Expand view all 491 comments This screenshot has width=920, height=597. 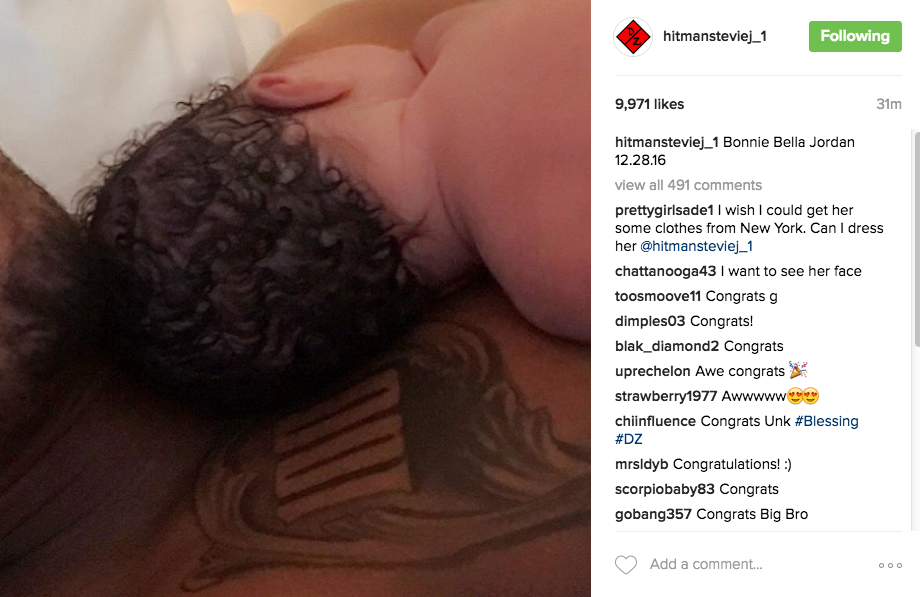pos(688,185)
